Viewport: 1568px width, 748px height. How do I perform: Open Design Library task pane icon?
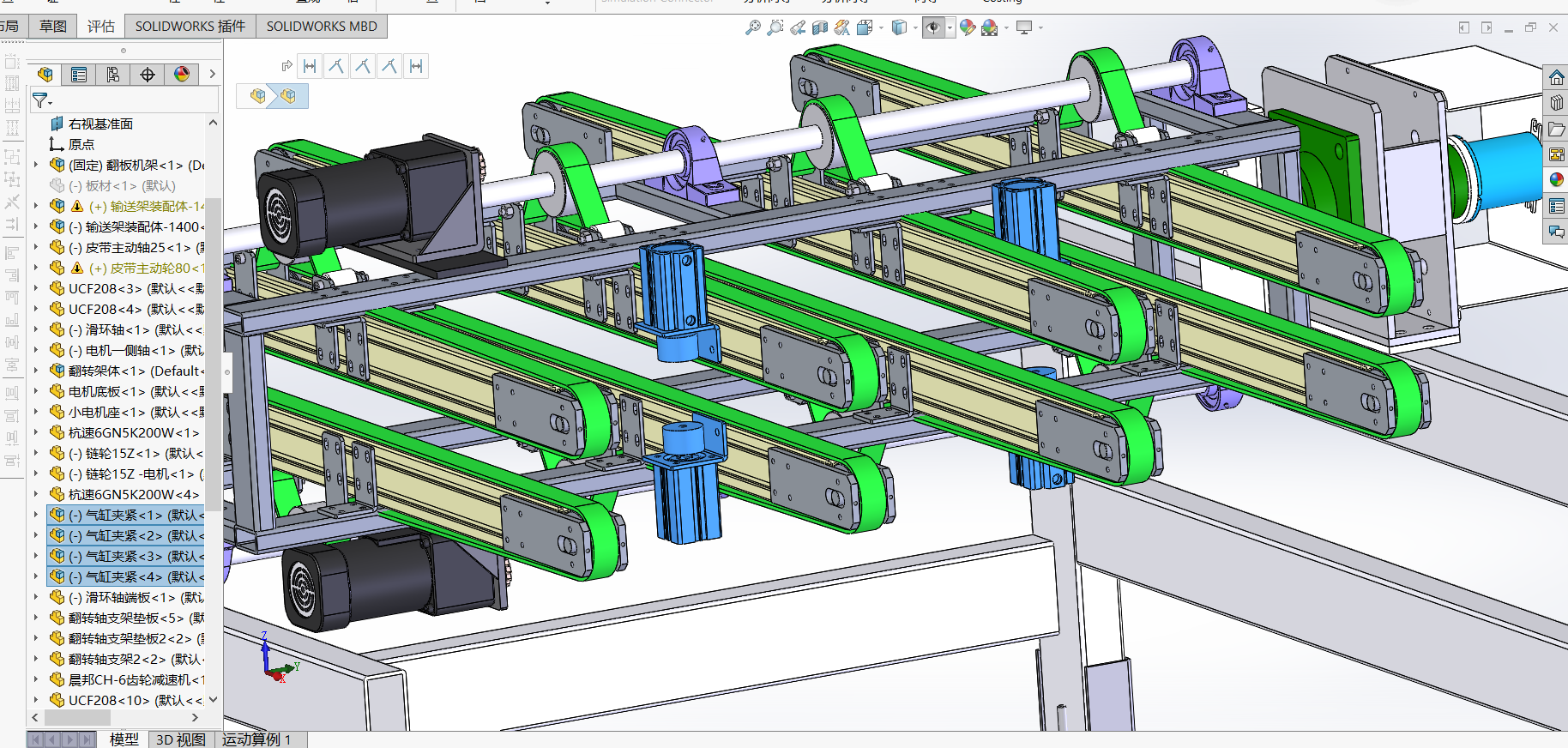(1556, 103)
